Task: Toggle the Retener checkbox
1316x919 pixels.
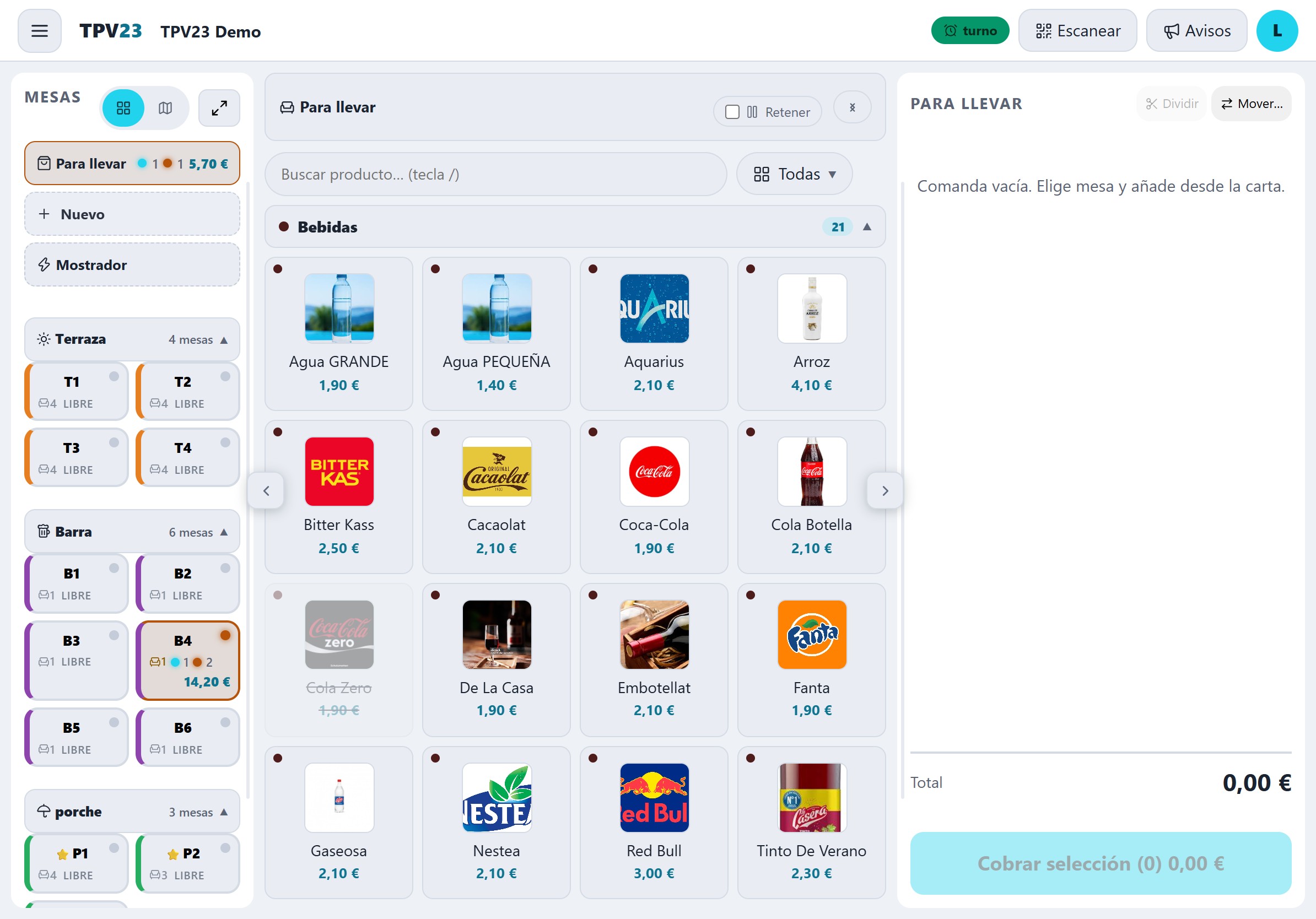Action: [732, 112]
